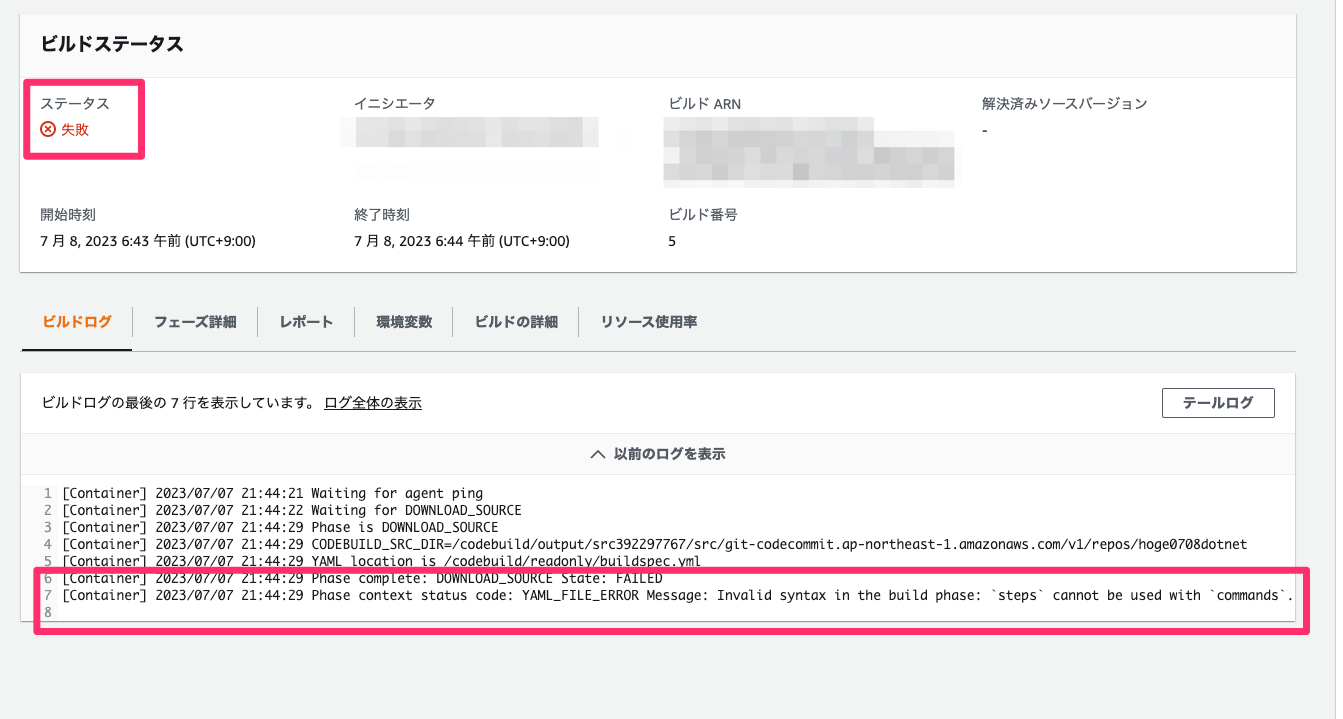
Task: Switch to ビルドの詳細 tab
Action: (x=517, y=322)
